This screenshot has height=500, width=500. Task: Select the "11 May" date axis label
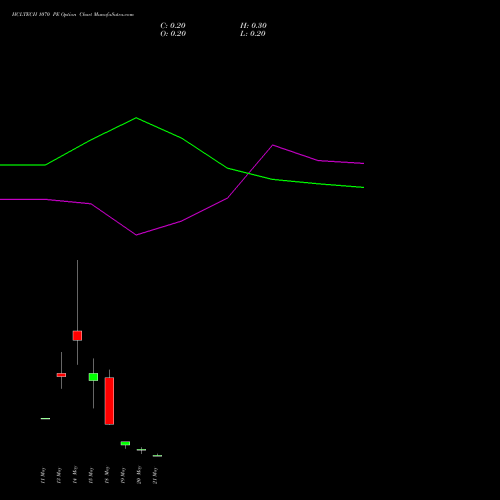[x=43, y=475]
